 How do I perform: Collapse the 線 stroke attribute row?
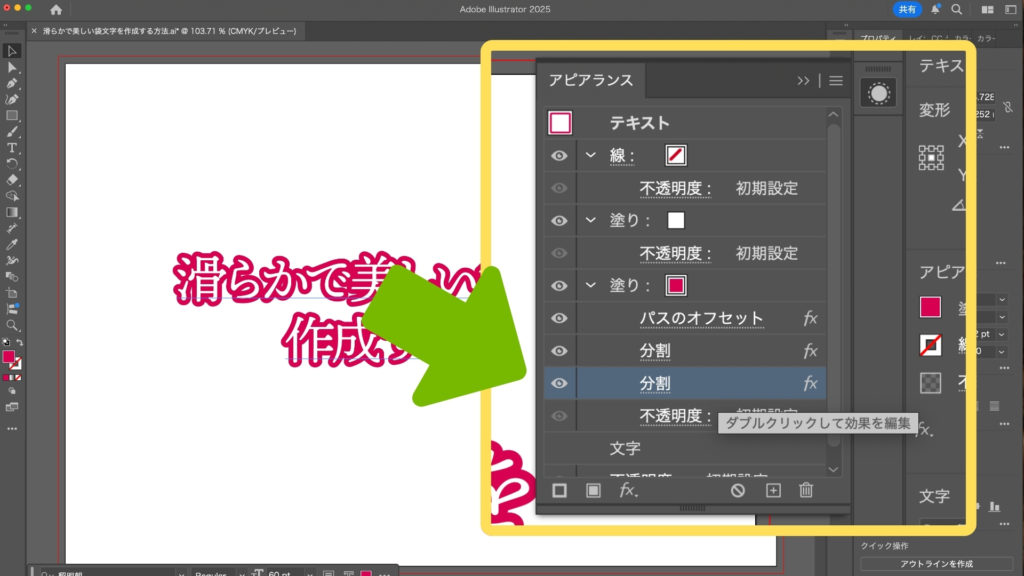[591, 155]
